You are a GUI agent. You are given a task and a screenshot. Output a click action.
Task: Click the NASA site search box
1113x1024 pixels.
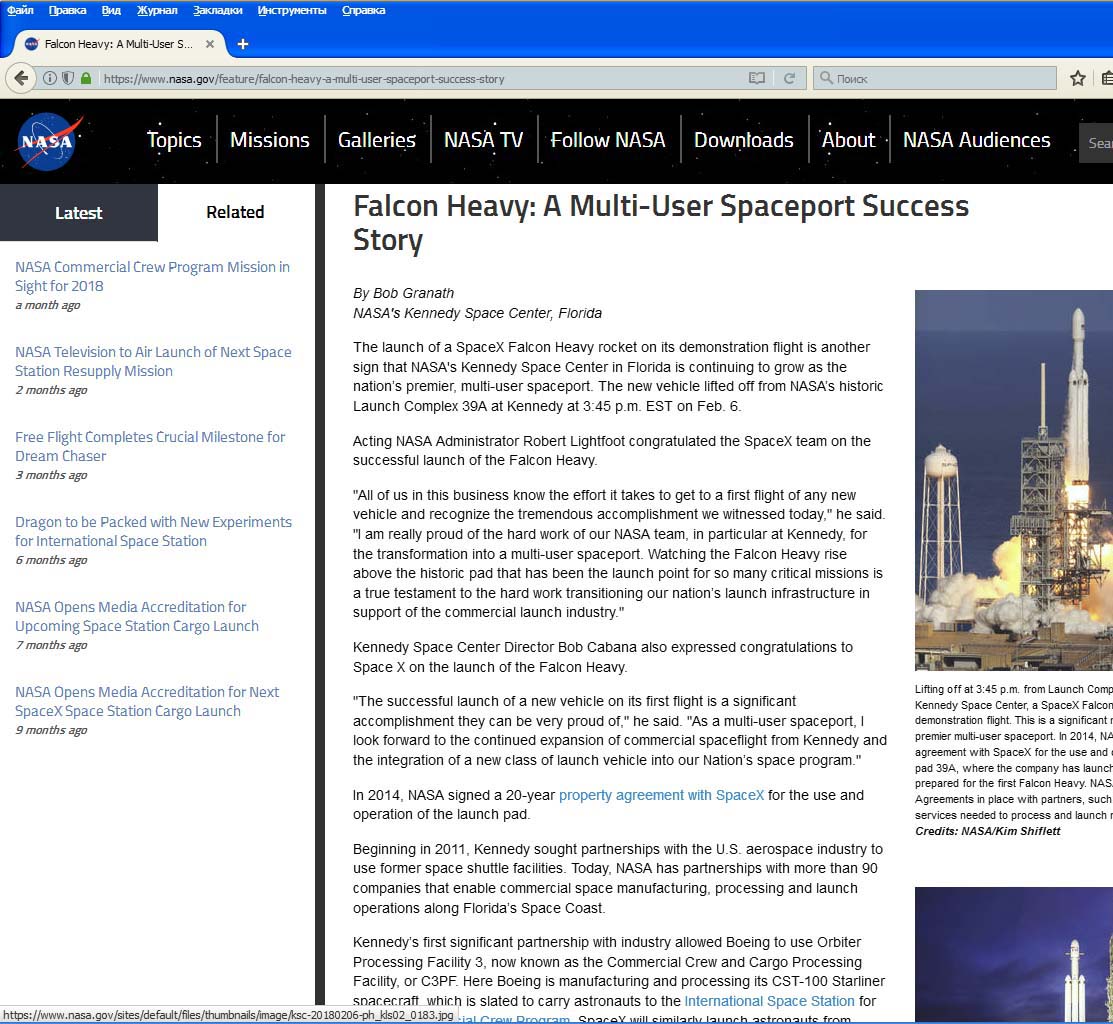(1096, 143)
